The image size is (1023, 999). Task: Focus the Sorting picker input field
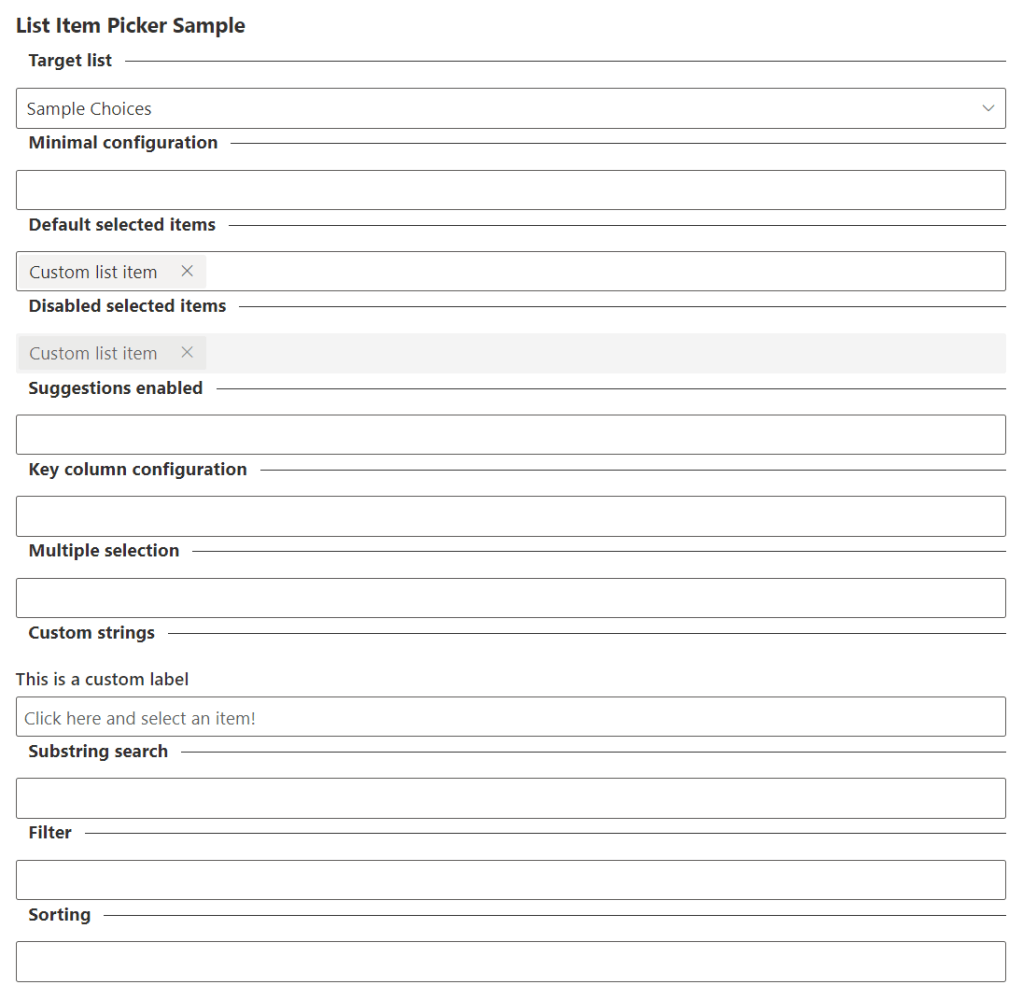tap(510, 961)
